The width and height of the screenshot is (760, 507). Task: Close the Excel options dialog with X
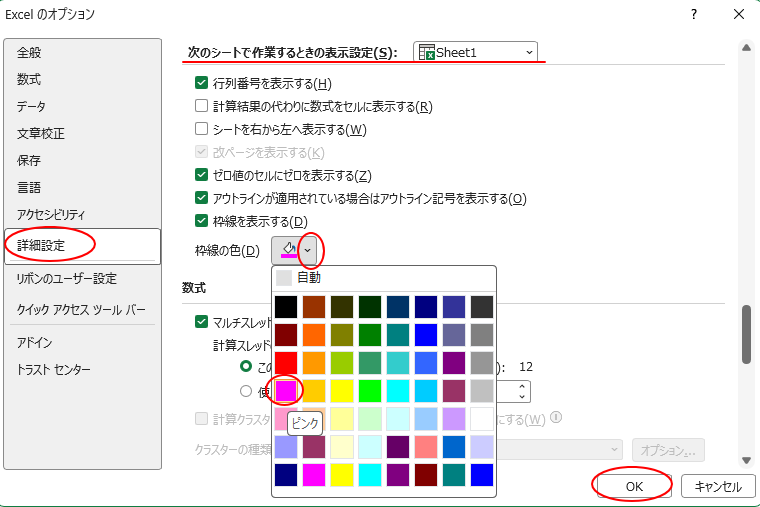[x=739, y=15]
